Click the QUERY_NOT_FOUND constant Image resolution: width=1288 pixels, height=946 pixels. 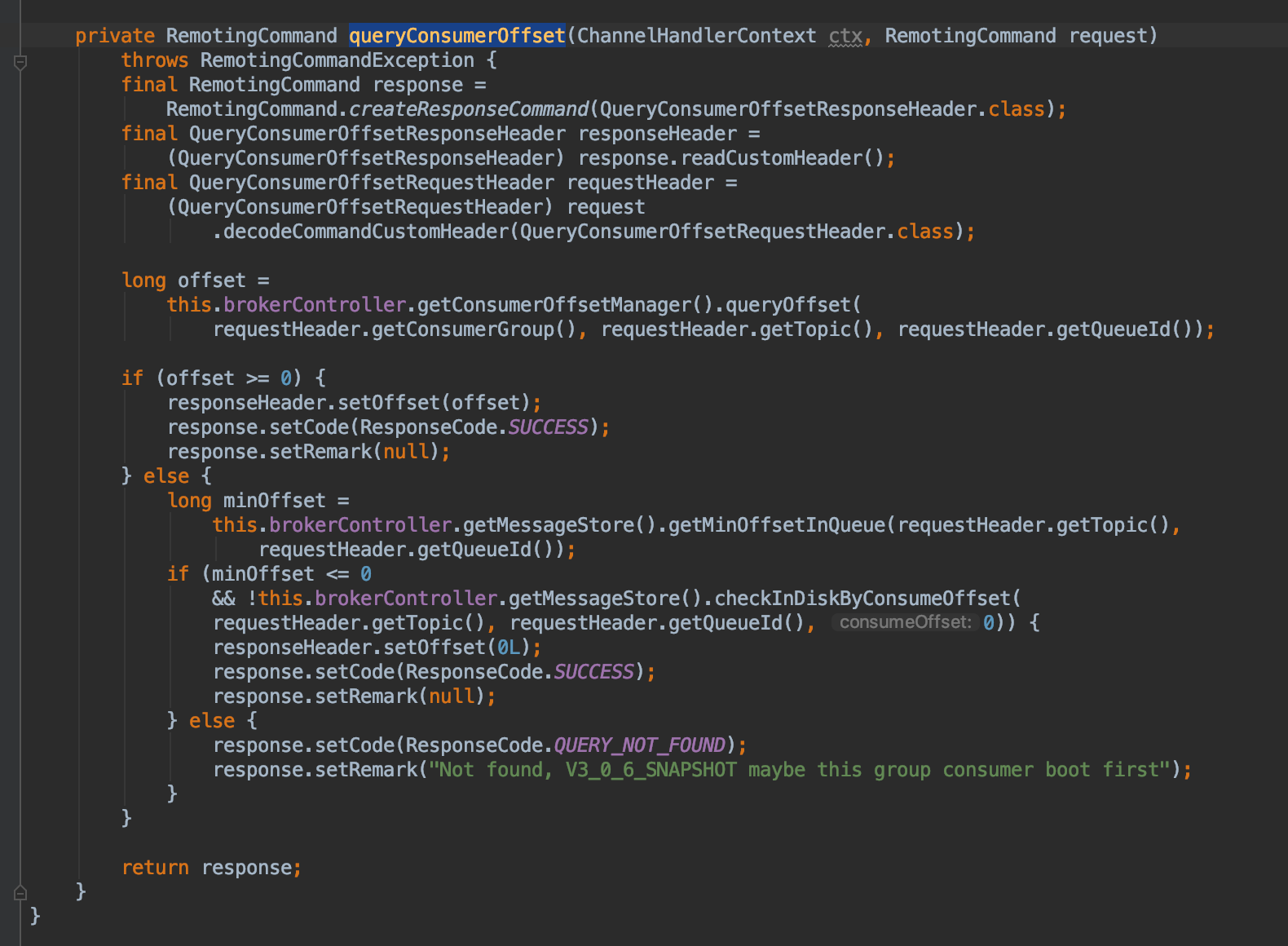pos(639,745)
